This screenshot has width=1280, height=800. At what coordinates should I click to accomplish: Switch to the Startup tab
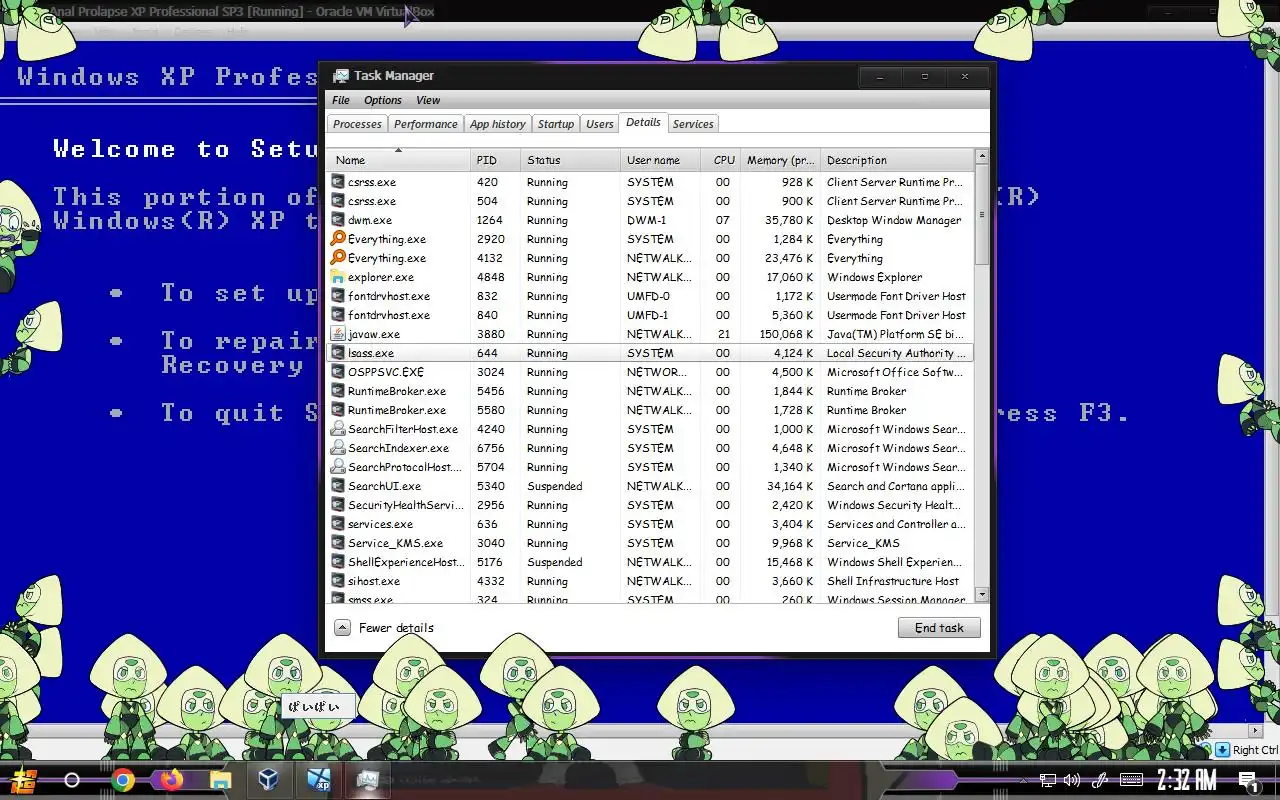[555, 124]
